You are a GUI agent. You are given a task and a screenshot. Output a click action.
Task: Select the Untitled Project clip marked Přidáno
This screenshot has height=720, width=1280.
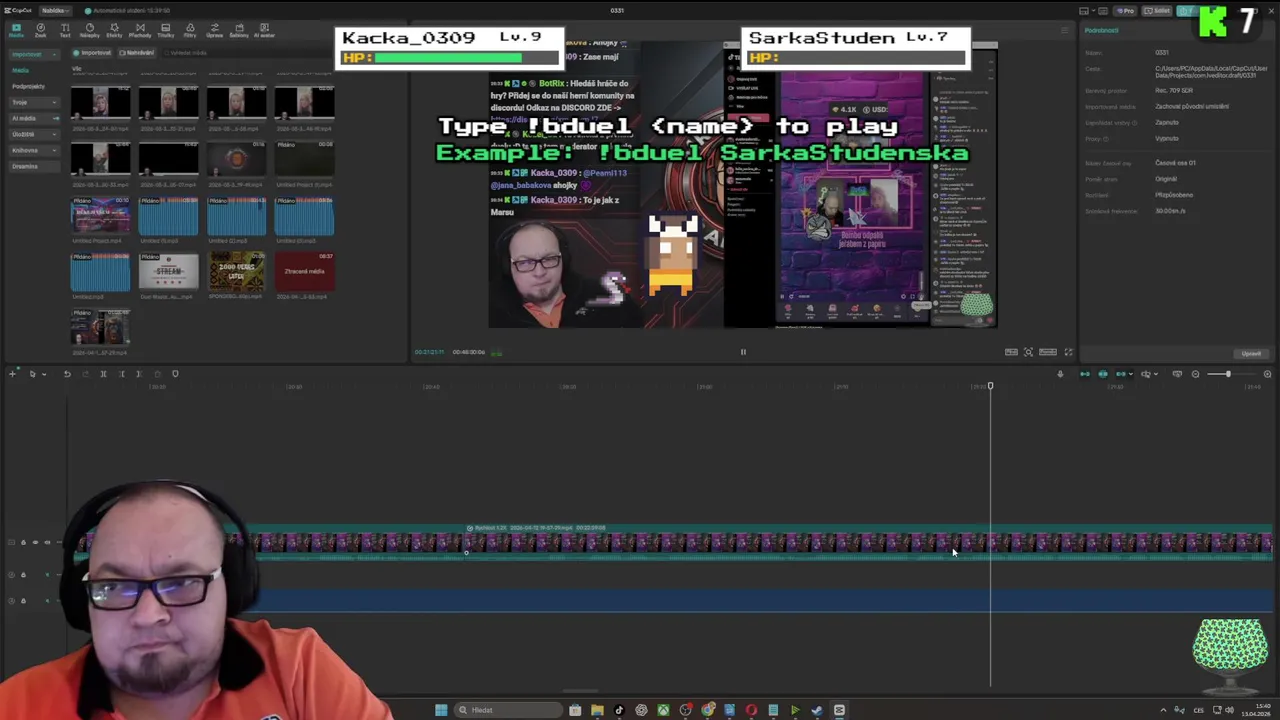(100, 215)
